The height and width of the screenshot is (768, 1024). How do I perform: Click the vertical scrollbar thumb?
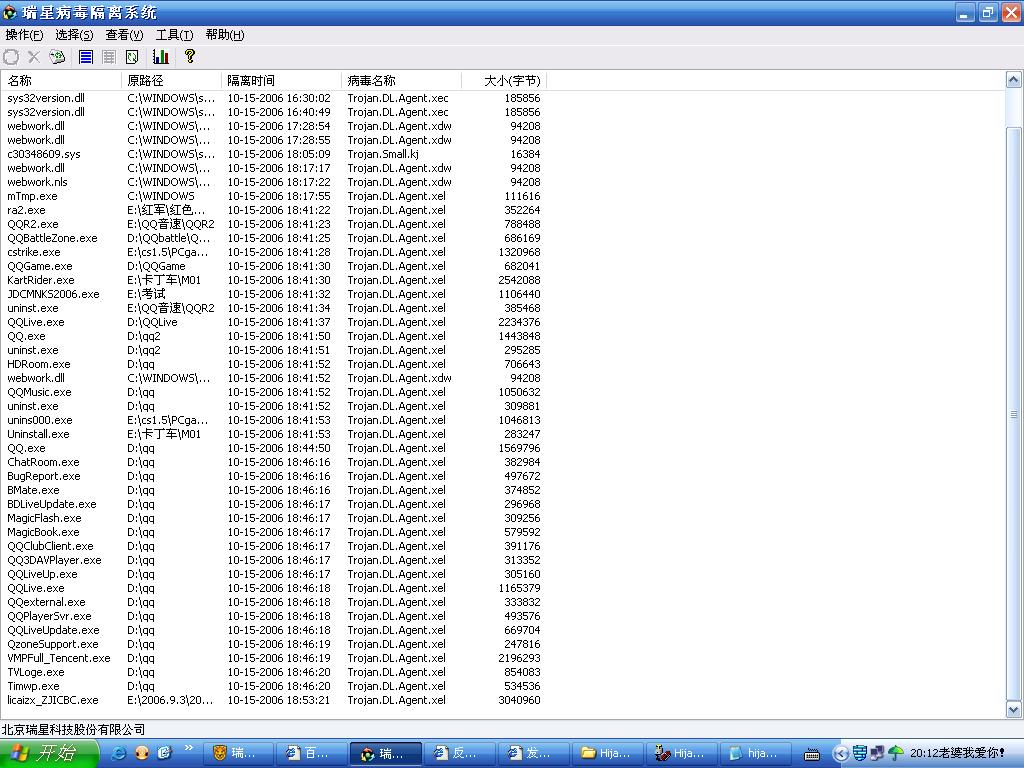coord(1013,414)
